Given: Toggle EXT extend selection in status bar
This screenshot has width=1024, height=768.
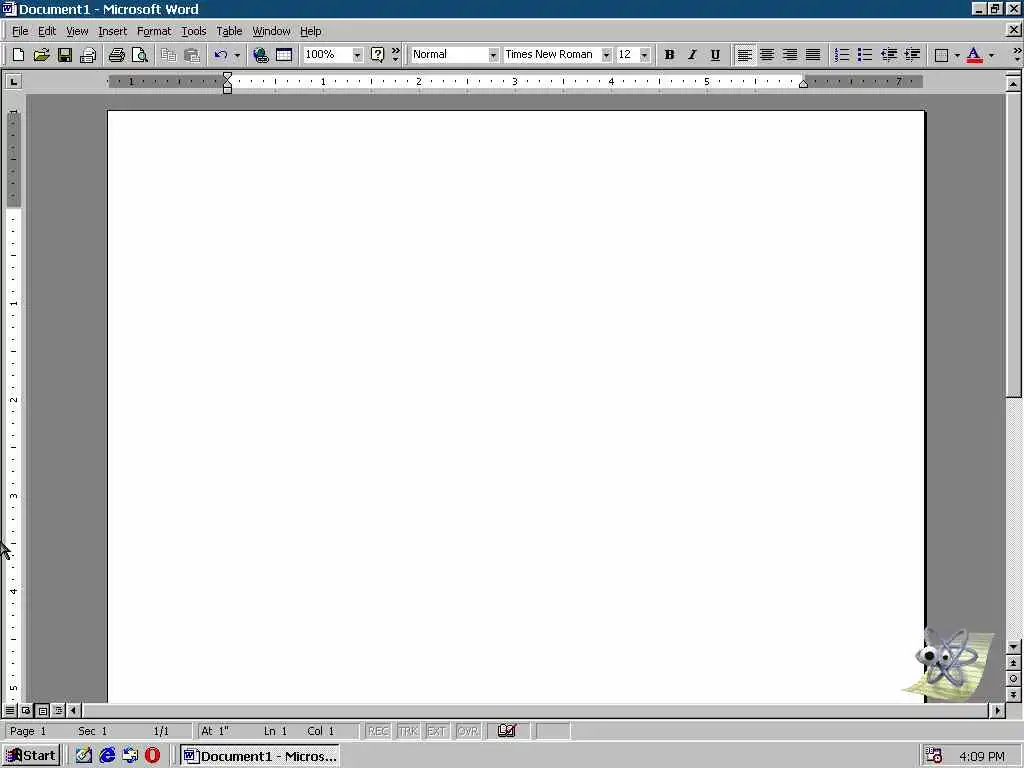Looking at the screenshot, I should 437,731.
